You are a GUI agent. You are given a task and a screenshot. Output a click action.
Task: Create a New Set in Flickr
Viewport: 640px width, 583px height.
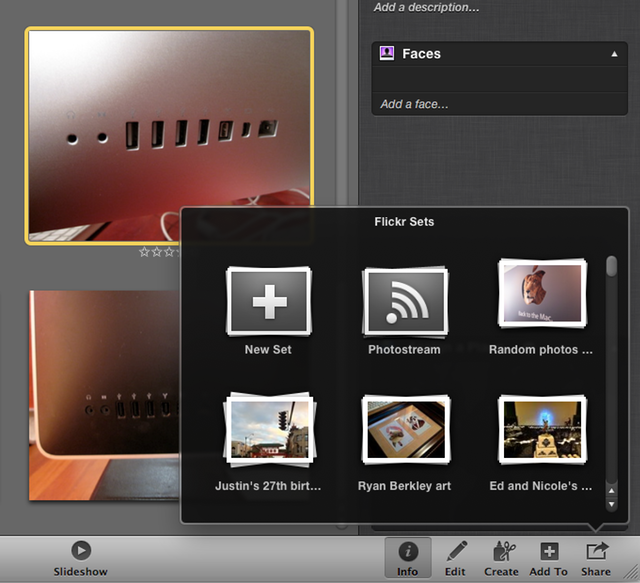click(x=269, y=301)
